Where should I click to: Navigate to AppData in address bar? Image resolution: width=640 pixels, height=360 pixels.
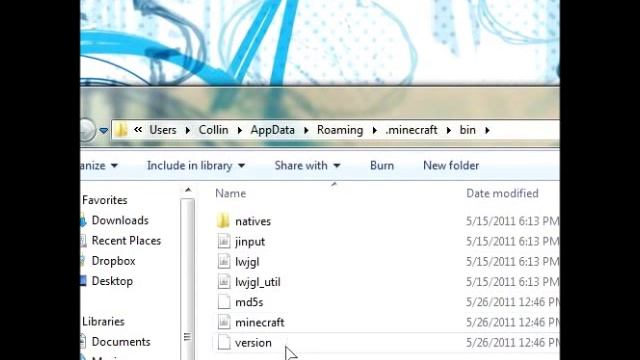273,130
